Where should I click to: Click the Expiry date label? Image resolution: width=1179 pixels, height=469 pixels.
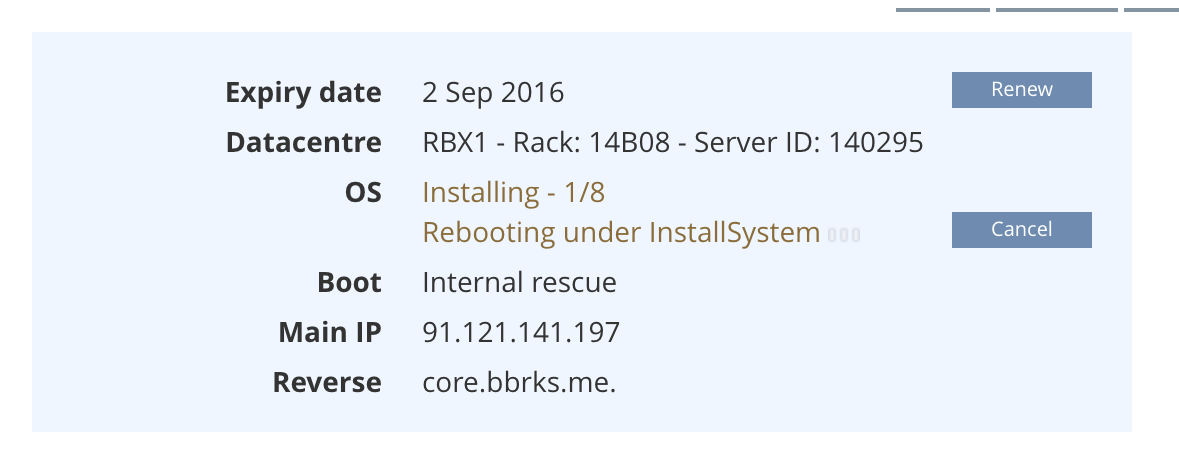point(303,93)
